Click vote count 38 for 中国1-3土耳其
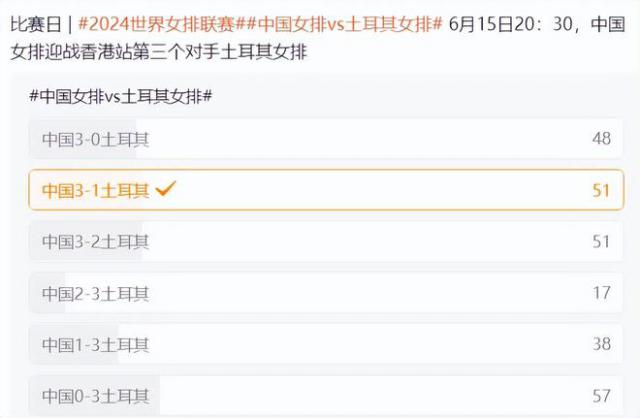640x418 pixels. (x=600, y=345)
